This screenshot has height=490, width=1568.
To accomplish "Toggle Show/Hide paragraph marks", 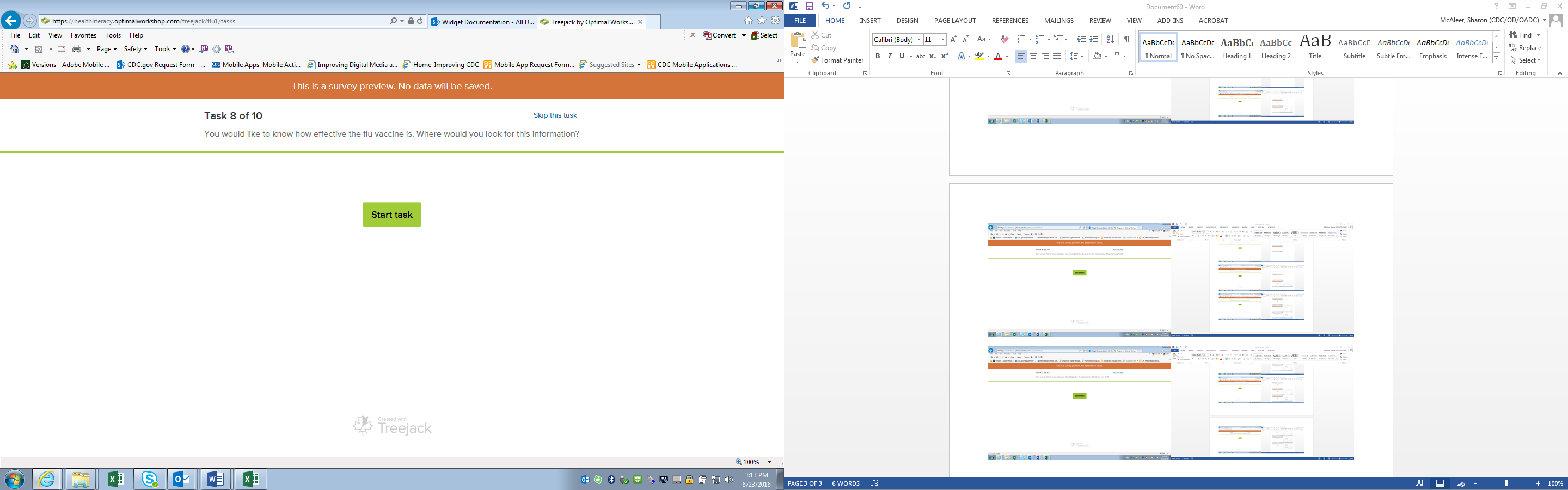I will [1126, 40].
